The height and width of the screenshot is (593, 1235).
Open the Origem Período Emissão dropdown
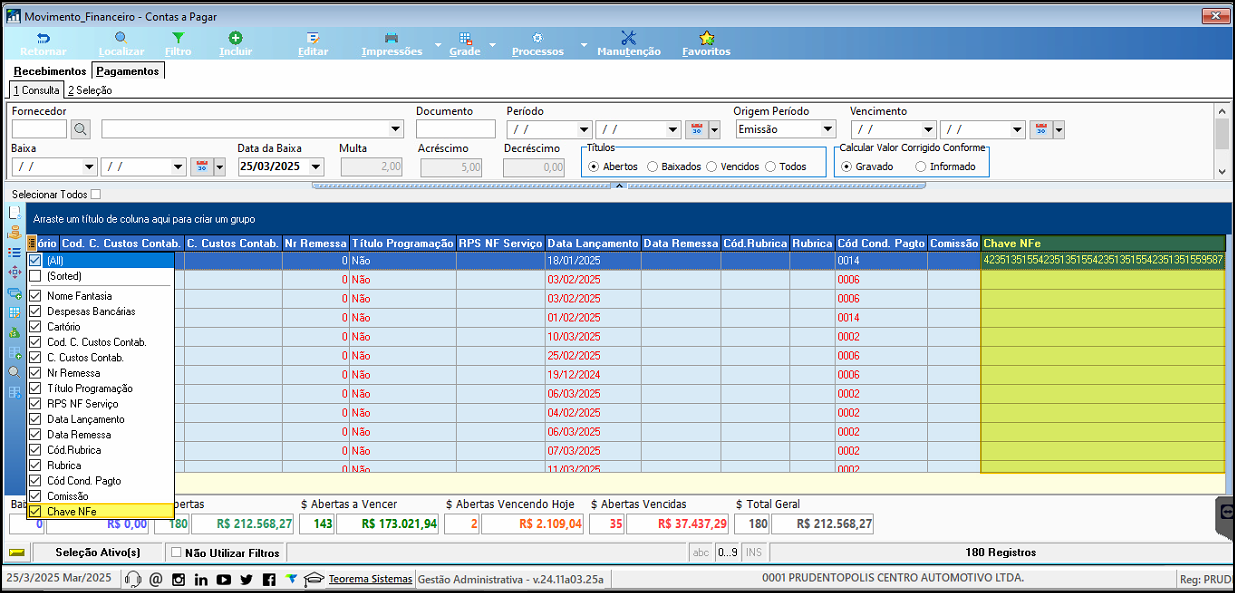827,129
